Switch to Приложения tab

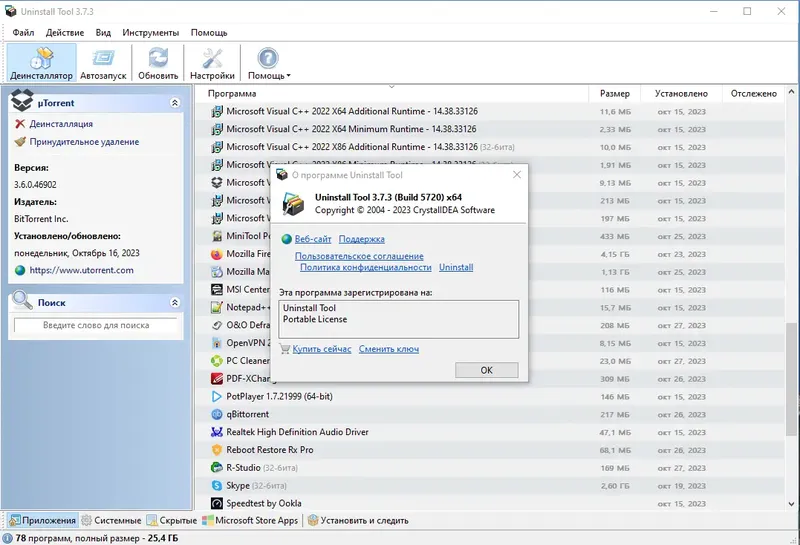43,521
